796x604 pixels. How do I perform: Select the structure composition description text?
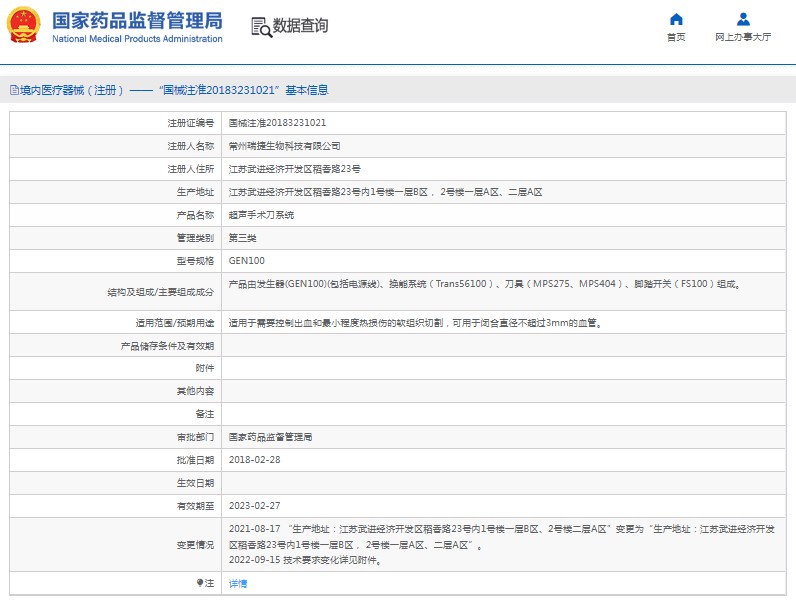coord(485,284)
